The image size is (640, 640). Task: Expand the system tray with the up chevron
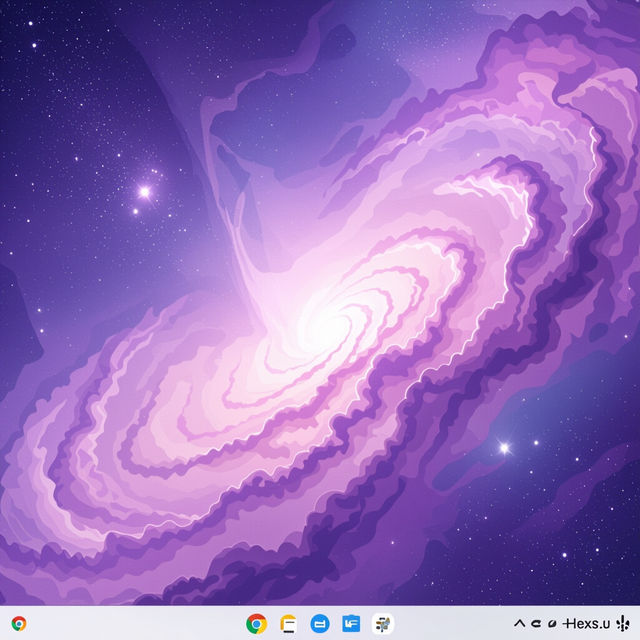pos(519,623)
